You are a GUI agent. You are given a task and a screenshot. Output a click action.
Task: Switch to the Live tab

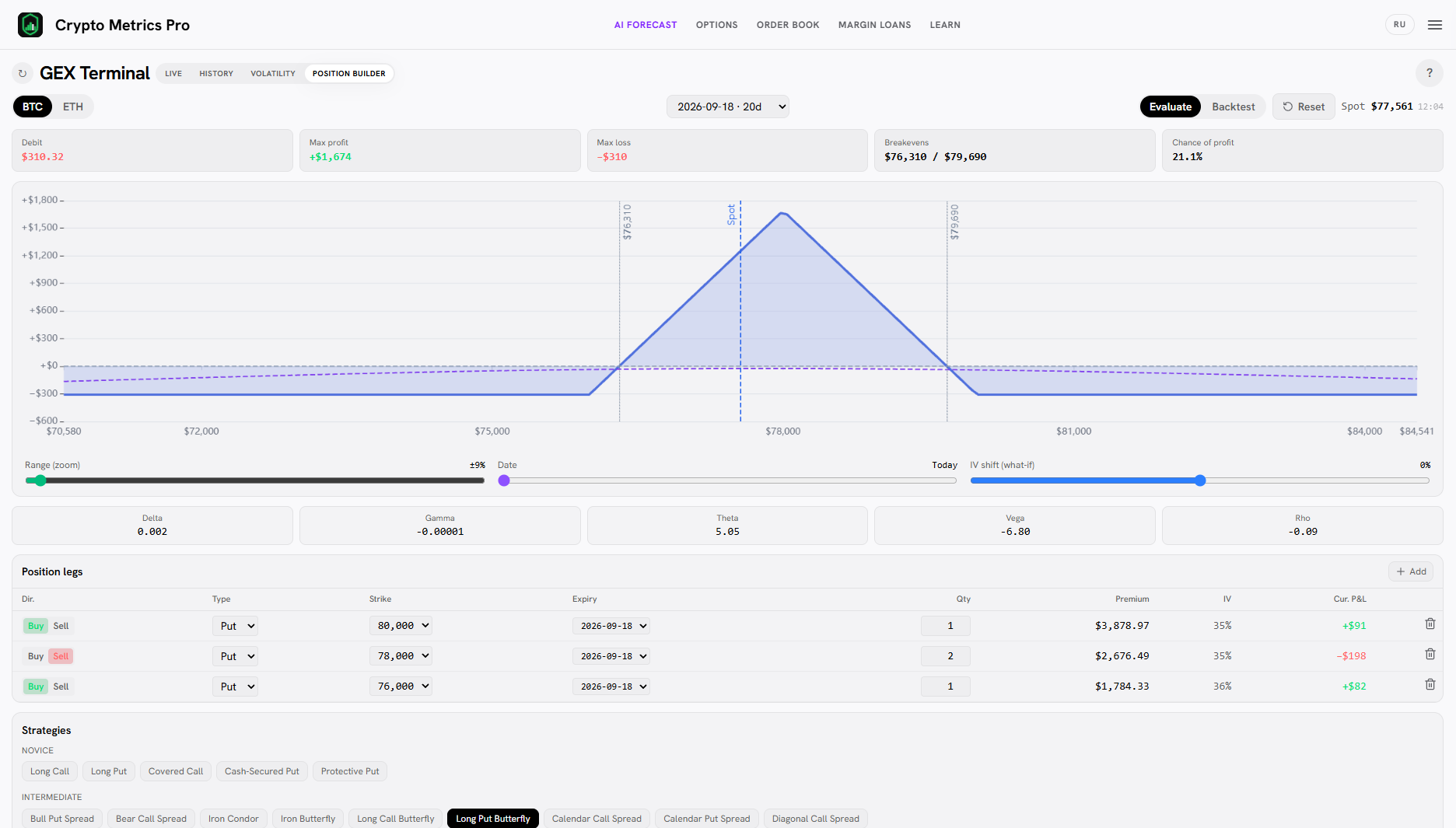[x=173, y=73]
